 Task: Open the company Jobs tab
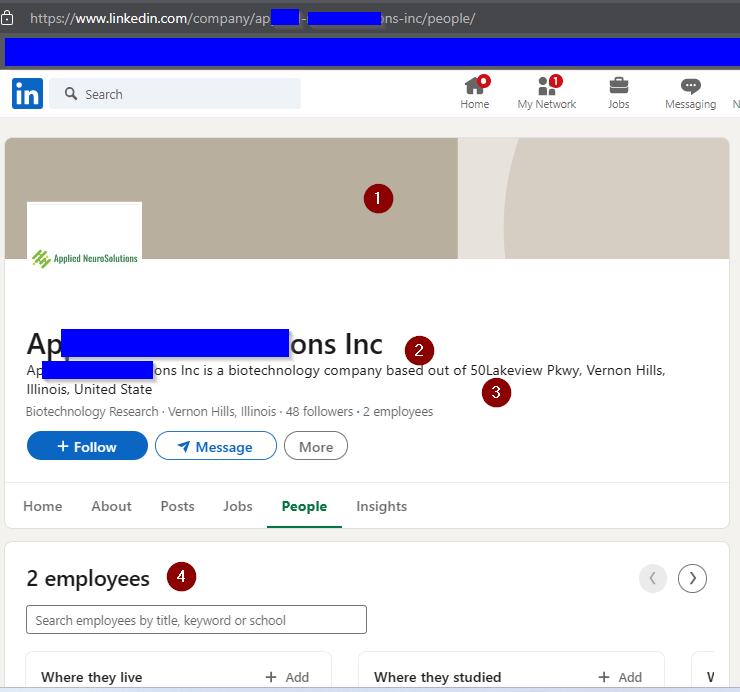point(237,506)
